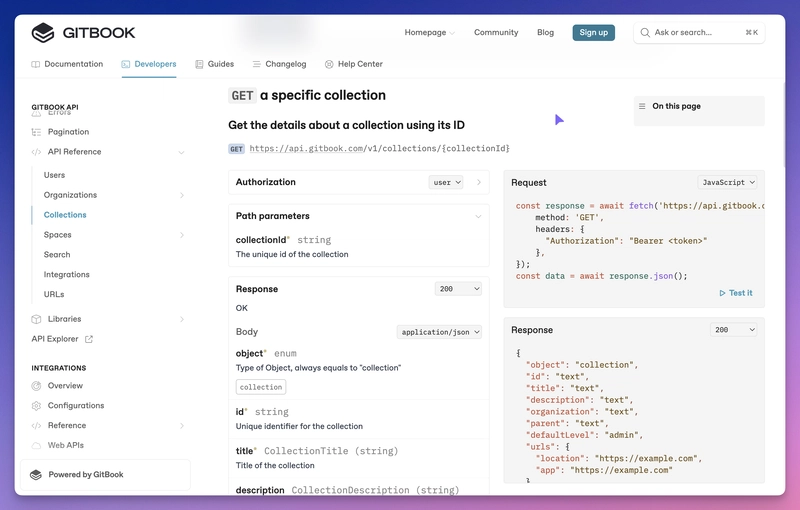This screenshot has height=510, width=800.
Task: Click the GET method badge before URL
Action: point(236,149)
